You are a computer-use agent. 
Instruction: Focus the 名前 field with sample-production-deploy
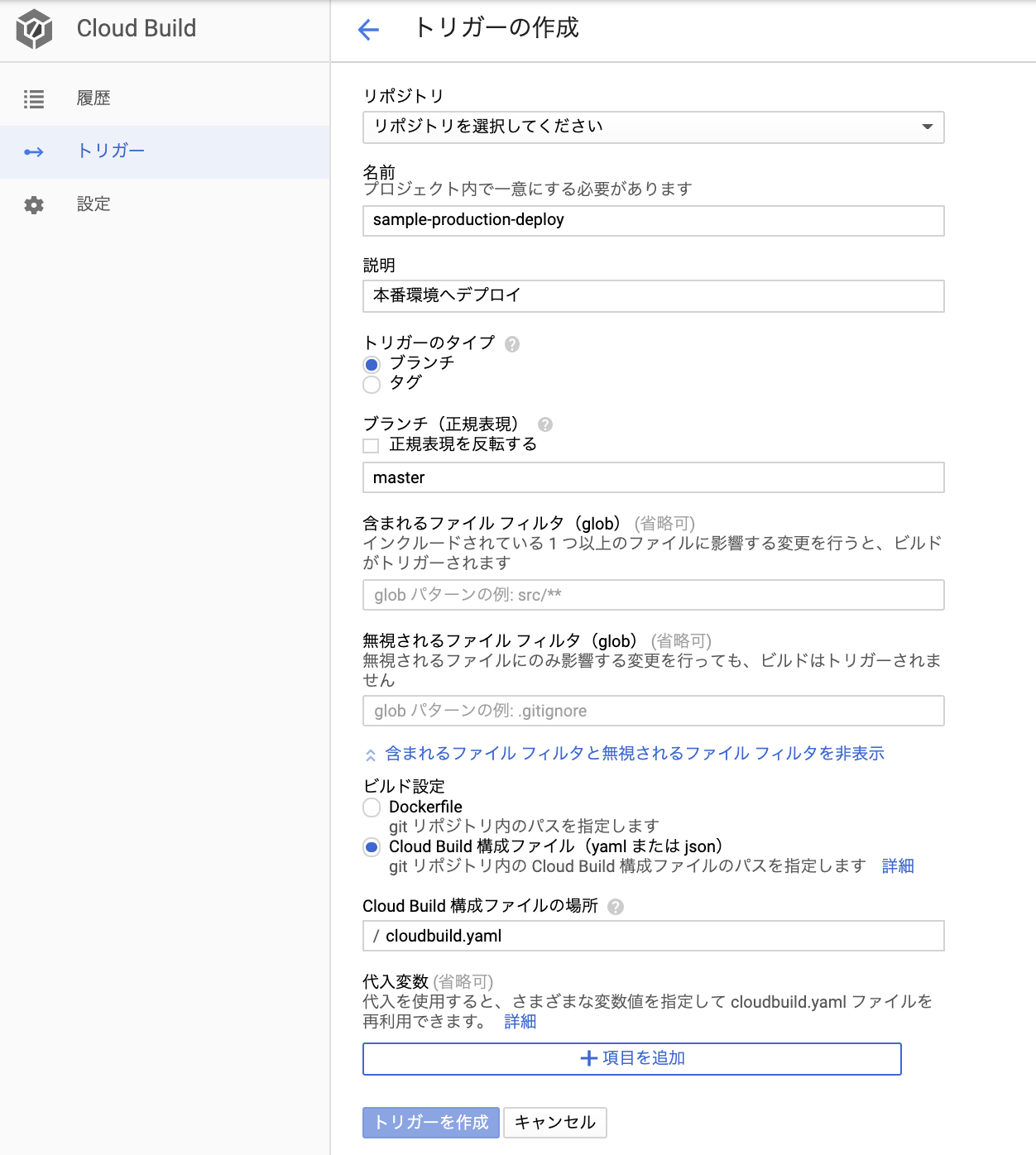click(654, 221)
